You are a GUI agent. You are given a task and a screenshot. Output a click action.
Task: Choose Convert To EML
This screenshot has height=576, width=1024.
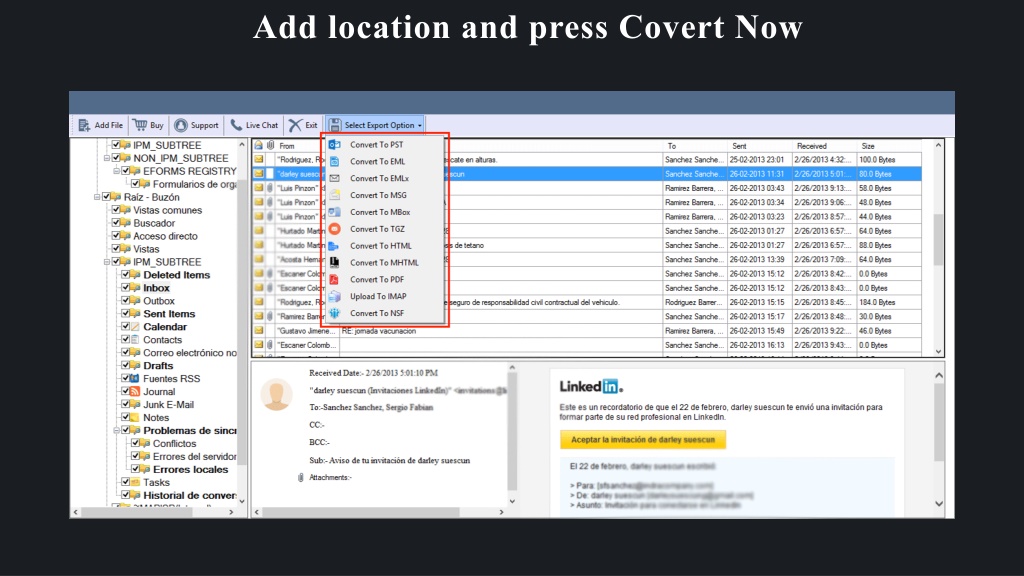377,161
